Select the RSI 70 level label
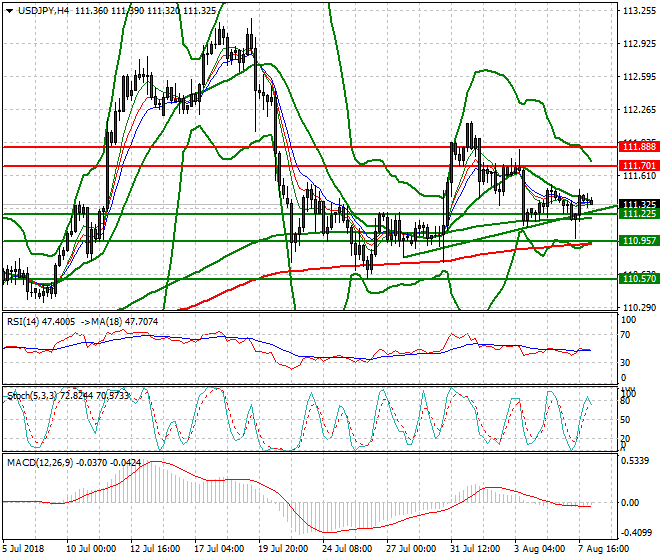 pos(626,335)
